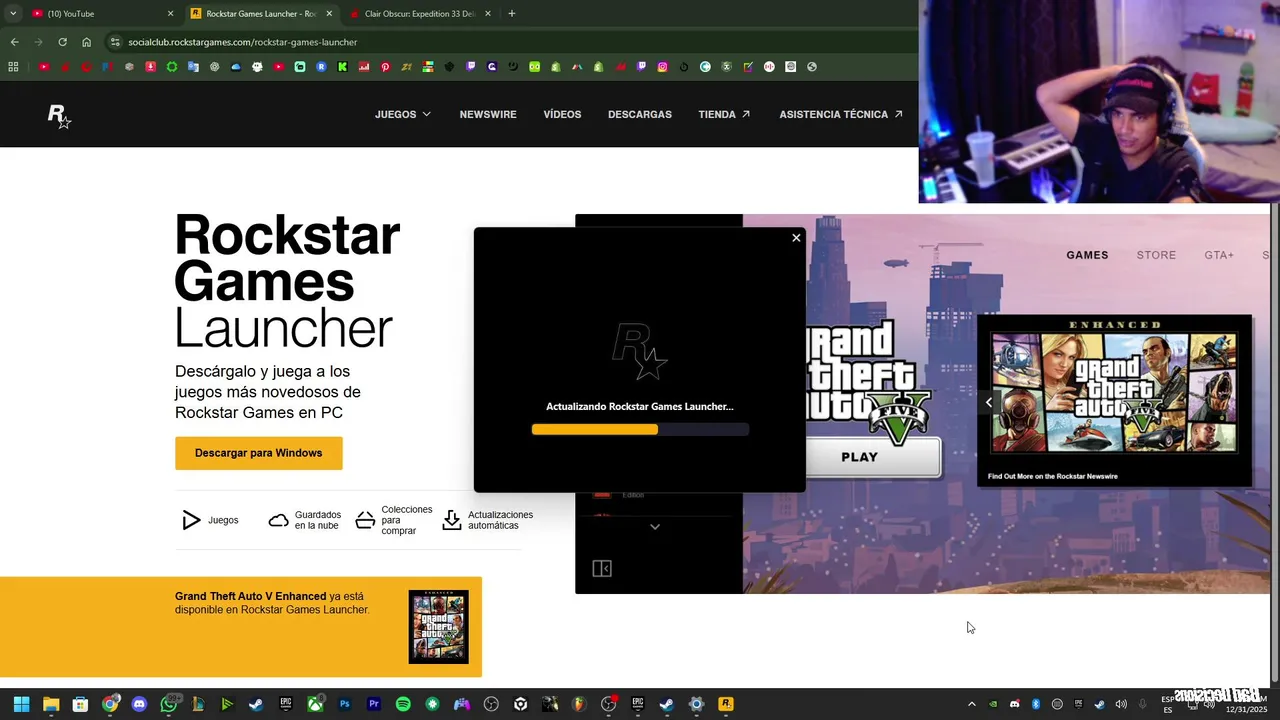
Task: Close the Rockstar Games Launcher tab
Action: [329, 14]
